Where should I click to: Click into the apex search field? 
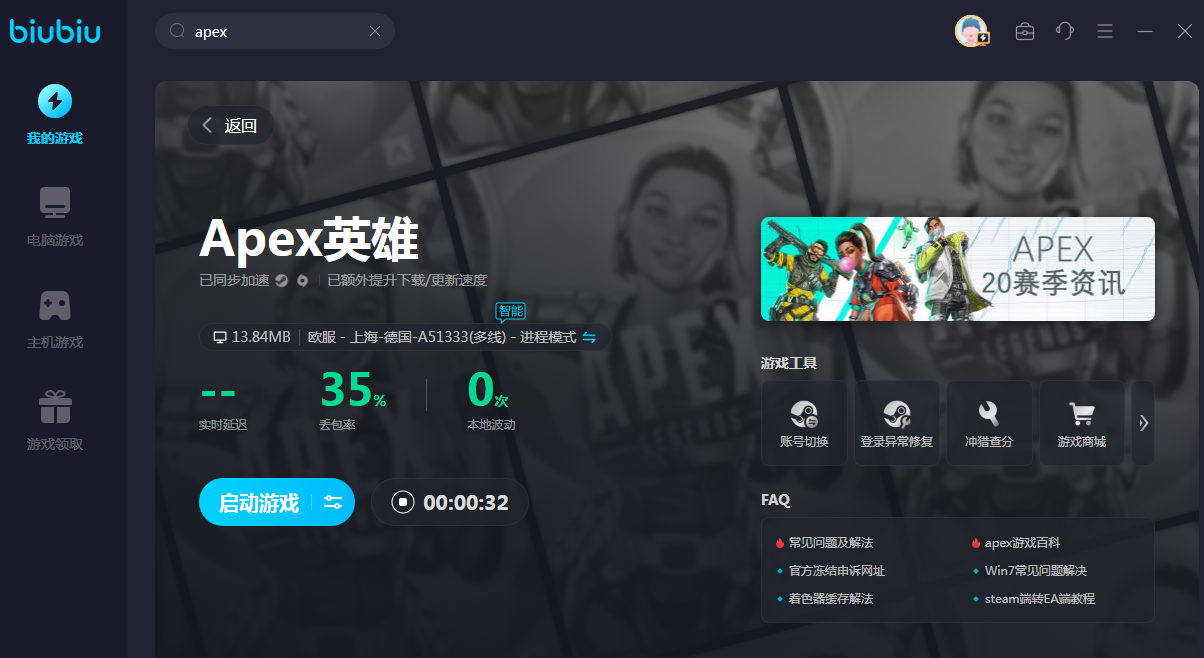click(275, 31)
